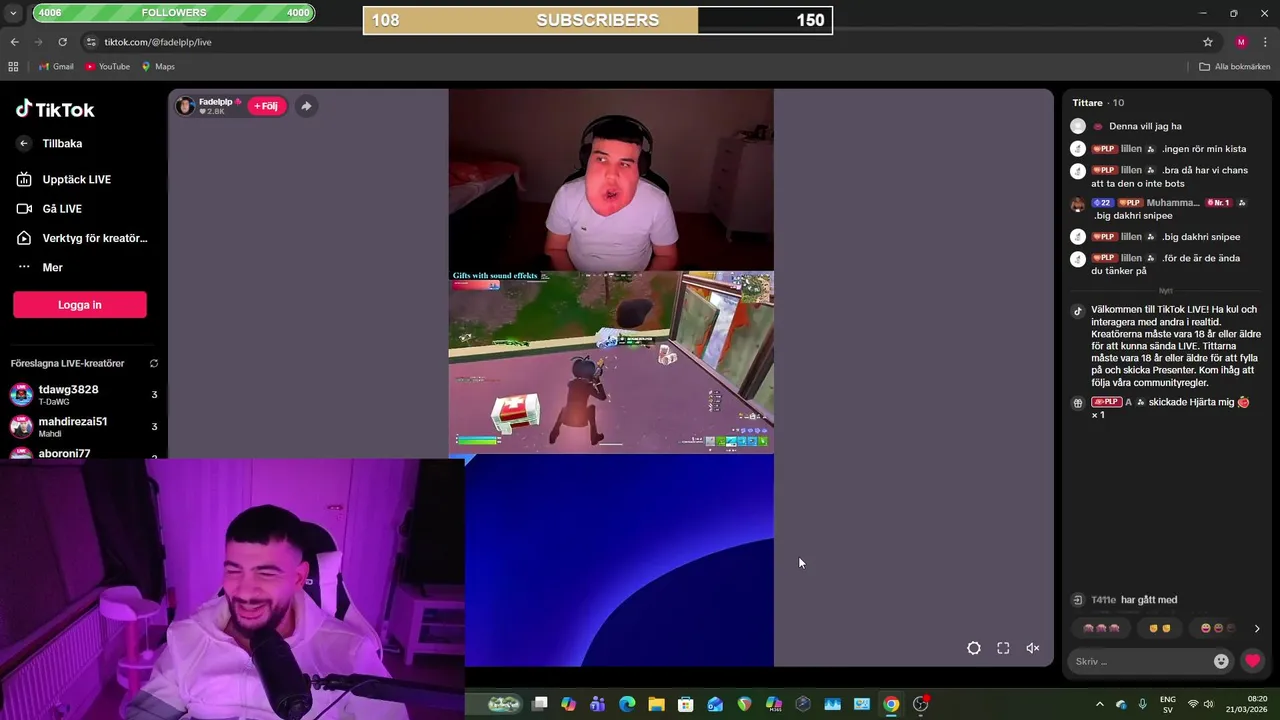Unmute the live stream audio
The image size is (1280, 720).
[x=1033, y=648]
